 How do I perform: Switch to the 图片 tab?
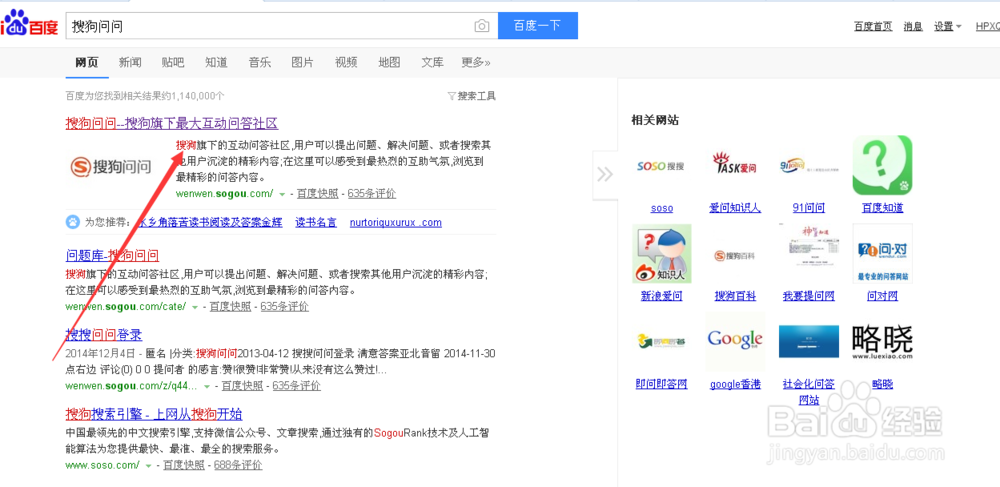click(x=302, y=62)
